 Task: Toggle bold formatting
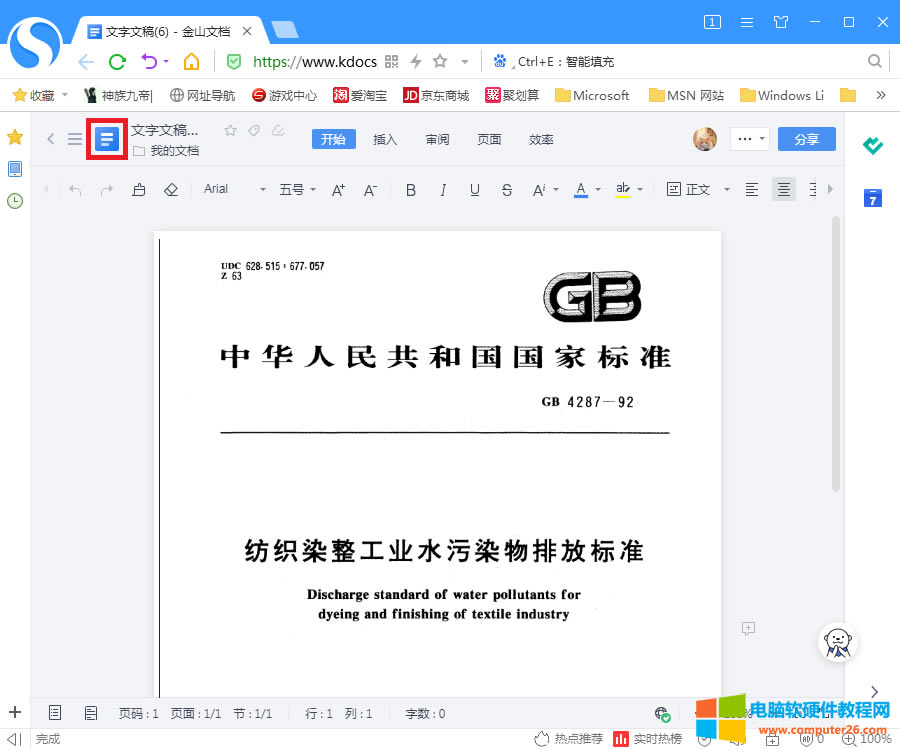410,189
